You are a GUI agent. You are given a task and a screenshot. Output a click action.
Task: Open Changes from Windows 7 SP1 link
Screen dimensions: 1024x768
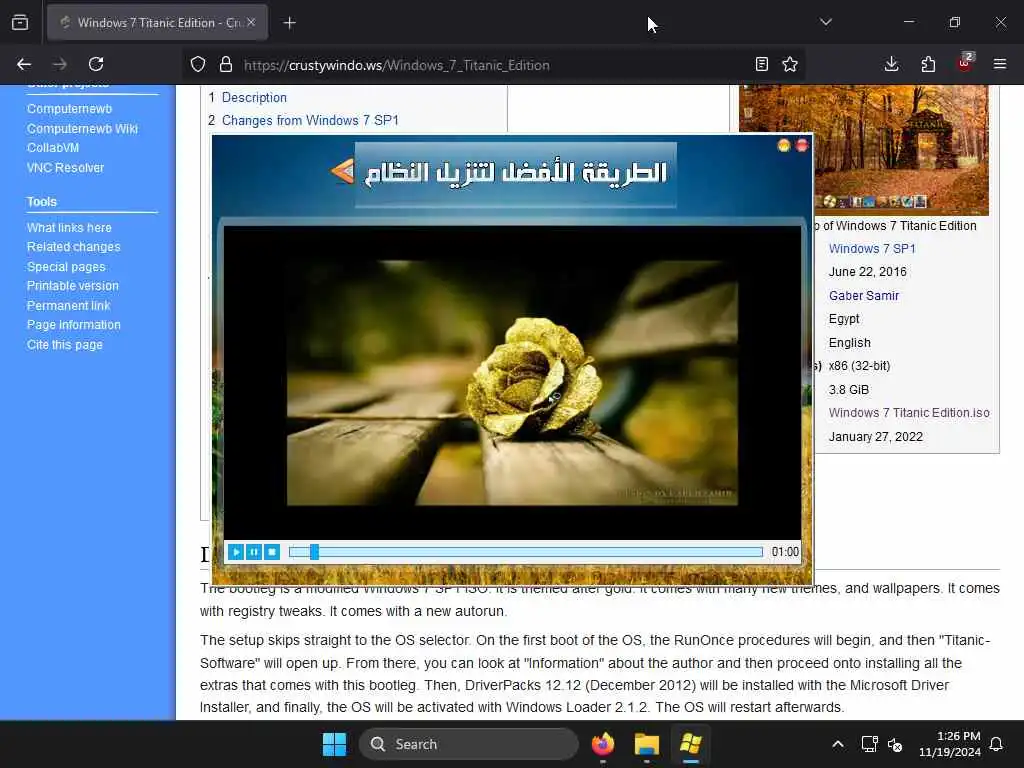coord(310,120)
